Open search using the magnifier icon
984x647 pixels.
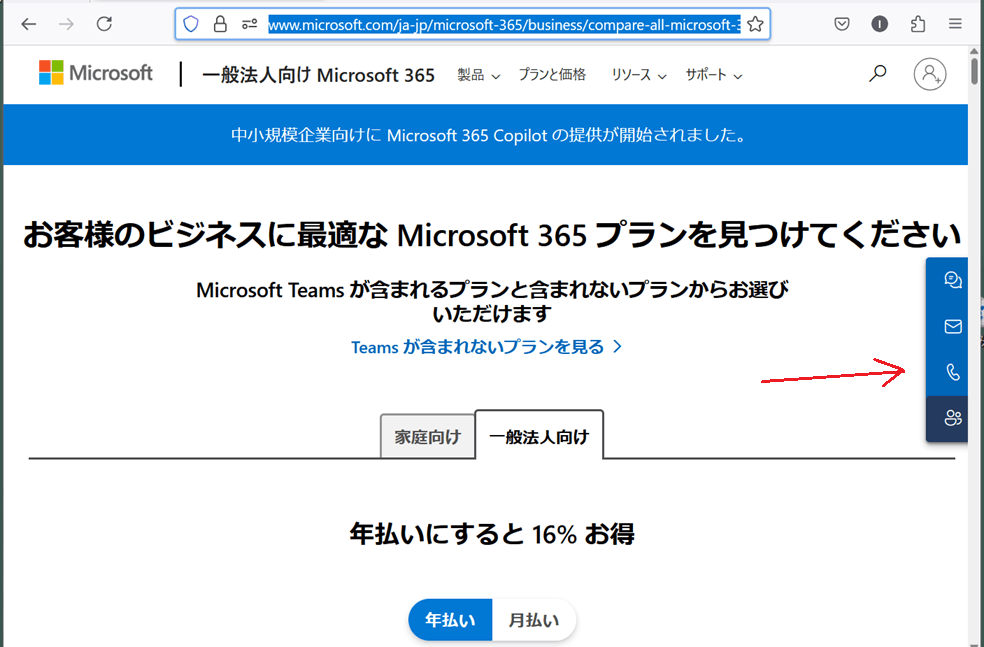point(877,73)
